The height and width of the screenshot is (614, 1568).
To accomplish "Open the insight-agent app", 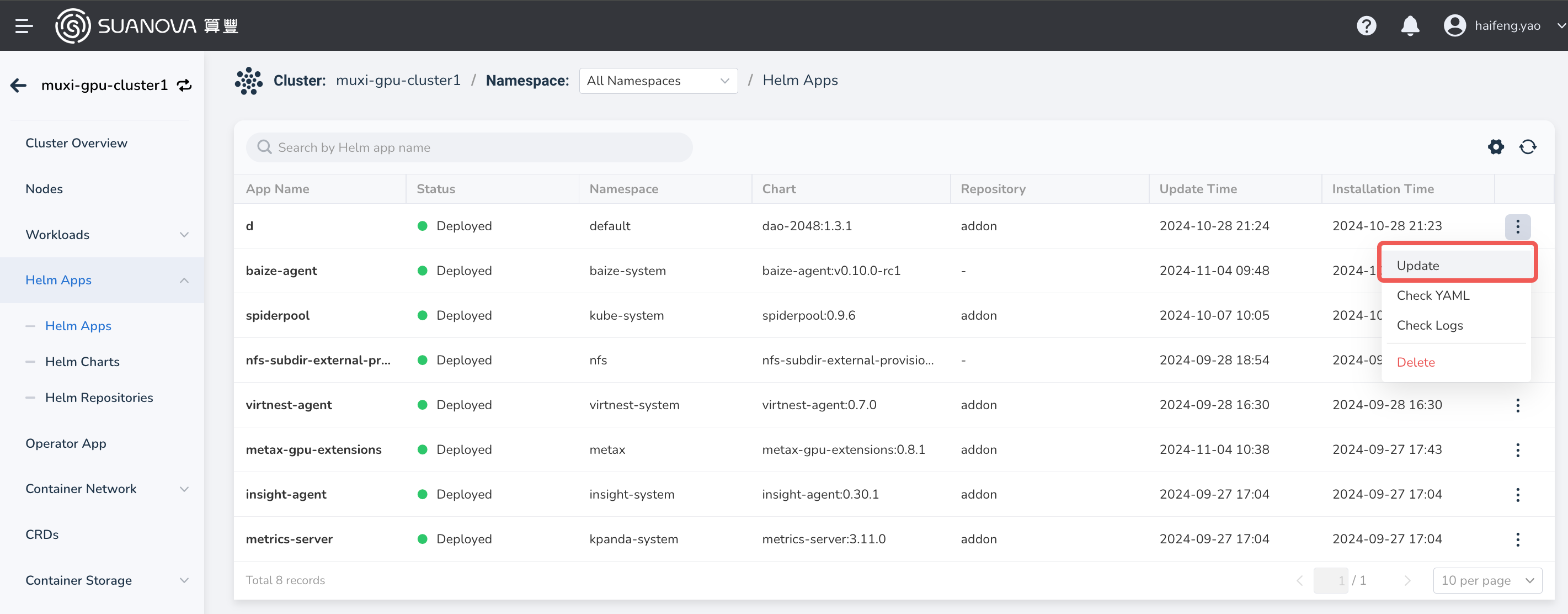I will point(286,495).
